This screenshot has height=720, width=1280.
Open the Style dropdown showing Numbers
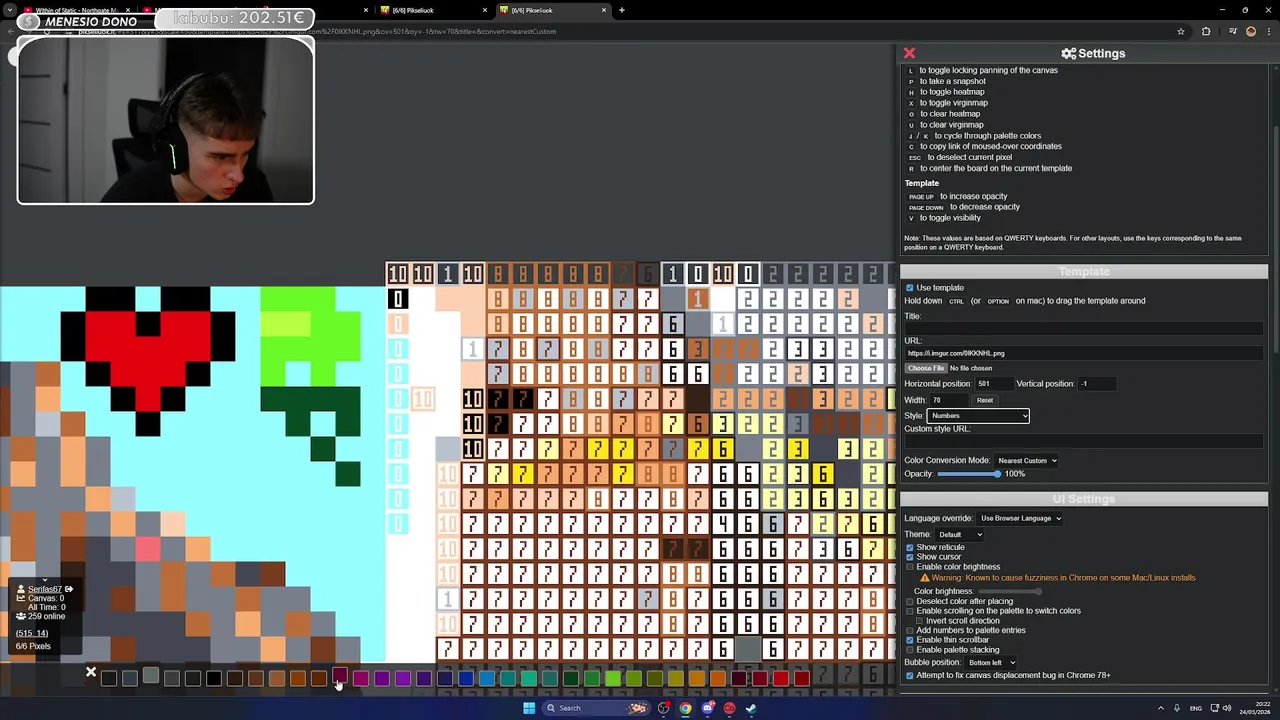point(978,415)
